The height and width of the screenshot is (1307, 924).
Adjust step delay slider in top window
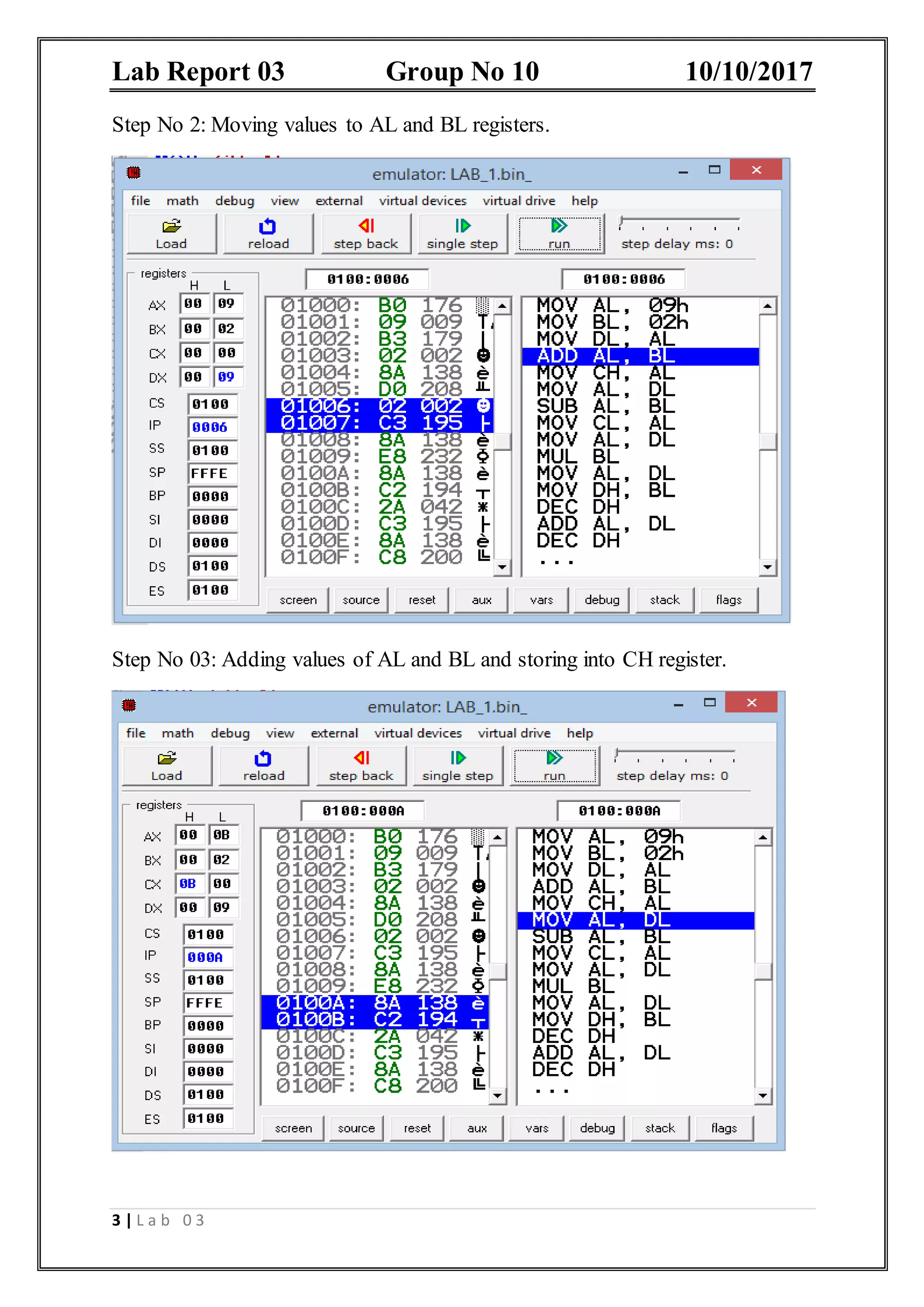click(680, 222)
